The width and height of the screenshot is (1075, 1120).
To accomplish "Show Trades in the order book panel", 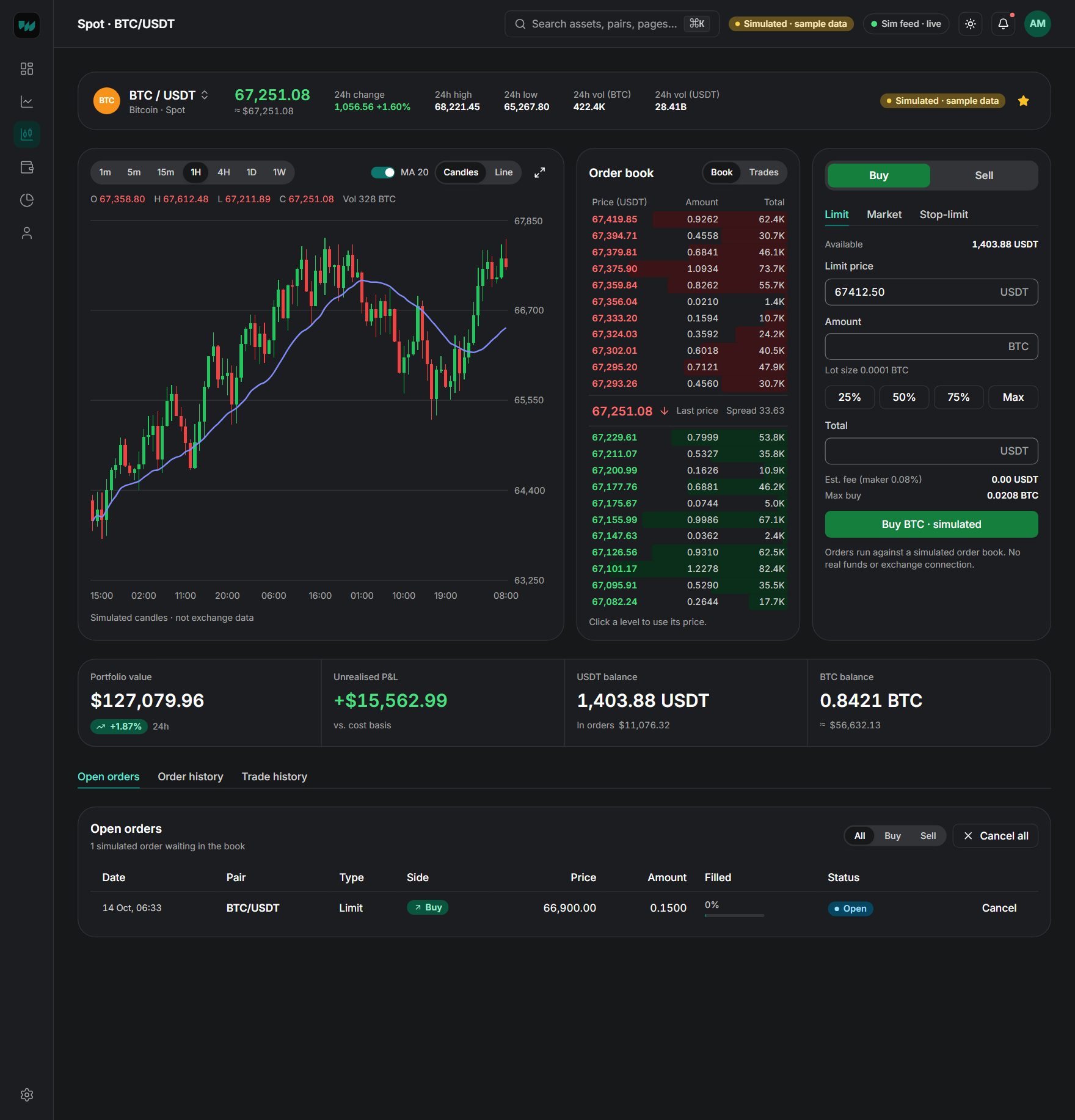I will click(x=763, y=172).
